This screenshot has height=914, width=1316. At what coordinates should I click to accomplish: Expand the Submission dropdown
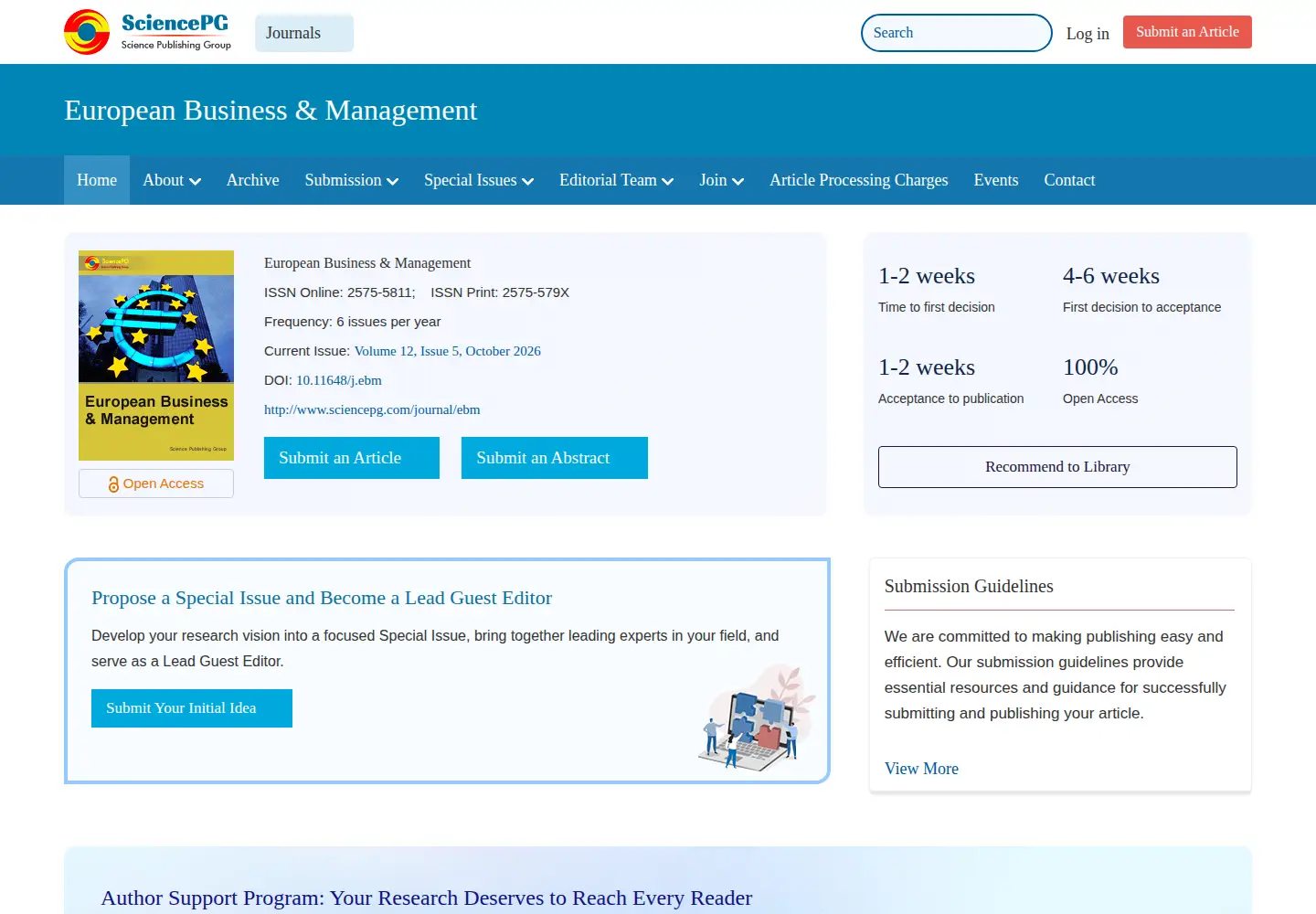pyautogui.click(x=352, y=180)
